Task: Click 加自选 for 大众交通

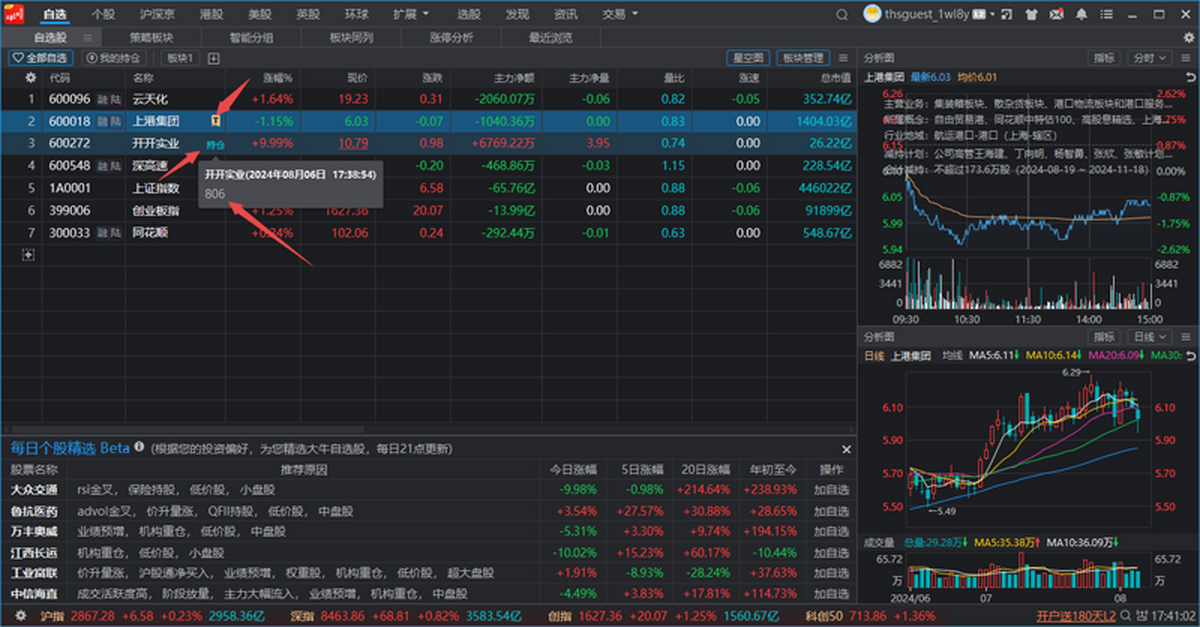Action: click(x=832, y=490)
